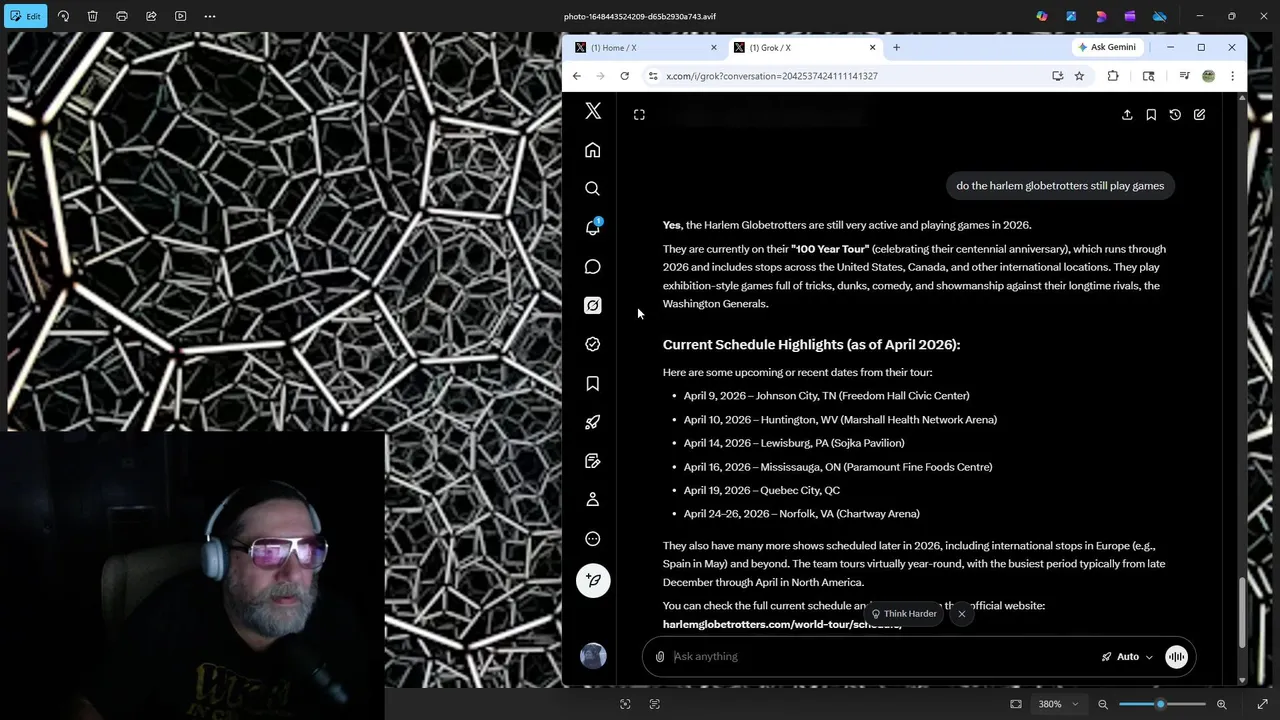This screenshot has width=1280, height=720.
Task: Click the Ask Gemini button
Action: (1106, 47)
